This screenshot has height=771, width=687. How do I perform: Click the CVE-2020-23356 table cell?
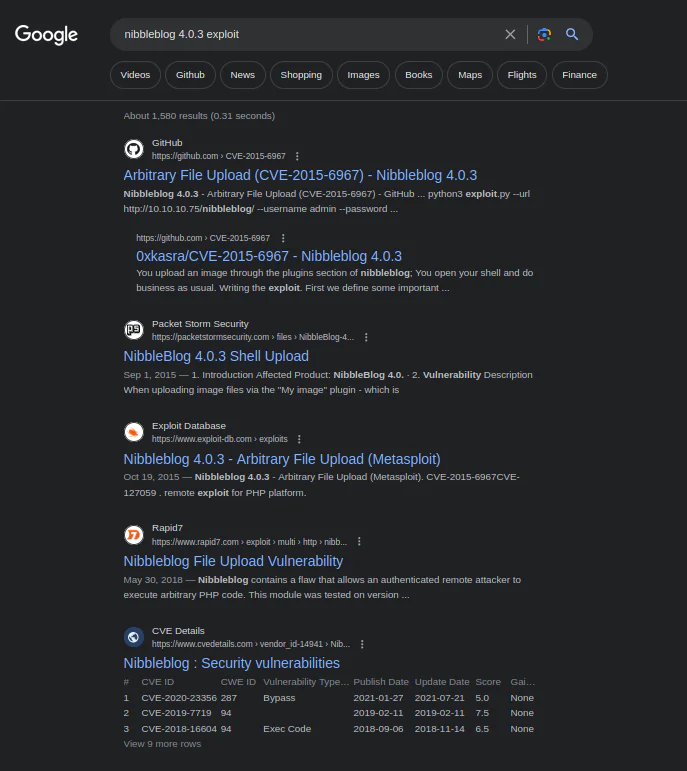click(x=179, y=698)
